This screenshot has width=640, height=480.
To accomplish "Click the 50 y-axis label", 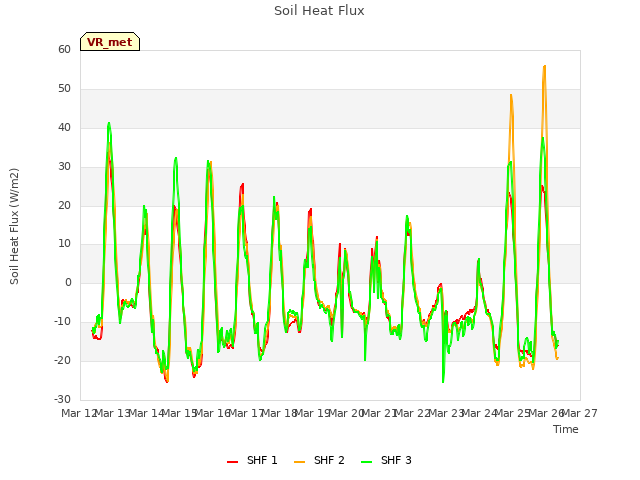I will click(64, 89).
